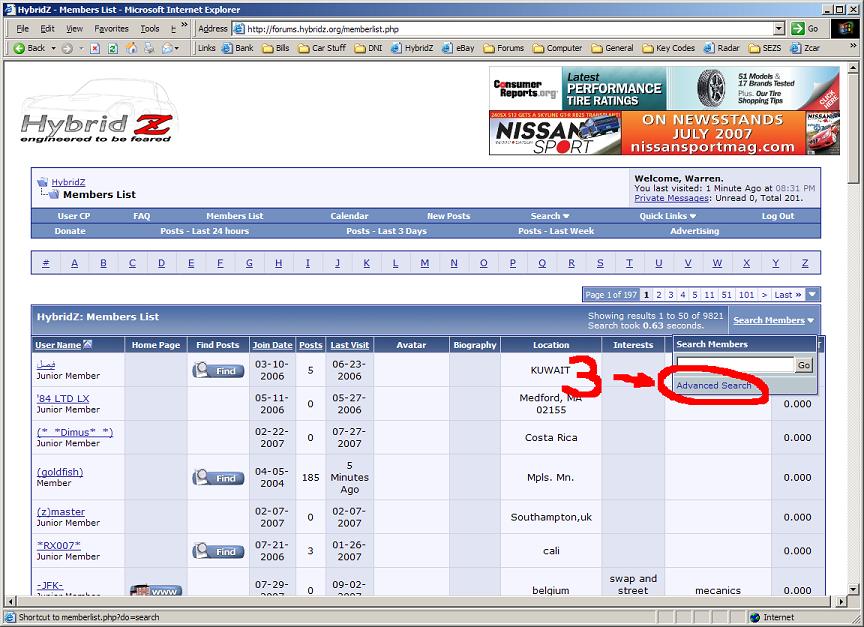
Task: Filter members list by letter M
Action: click(x=425, y=264)
